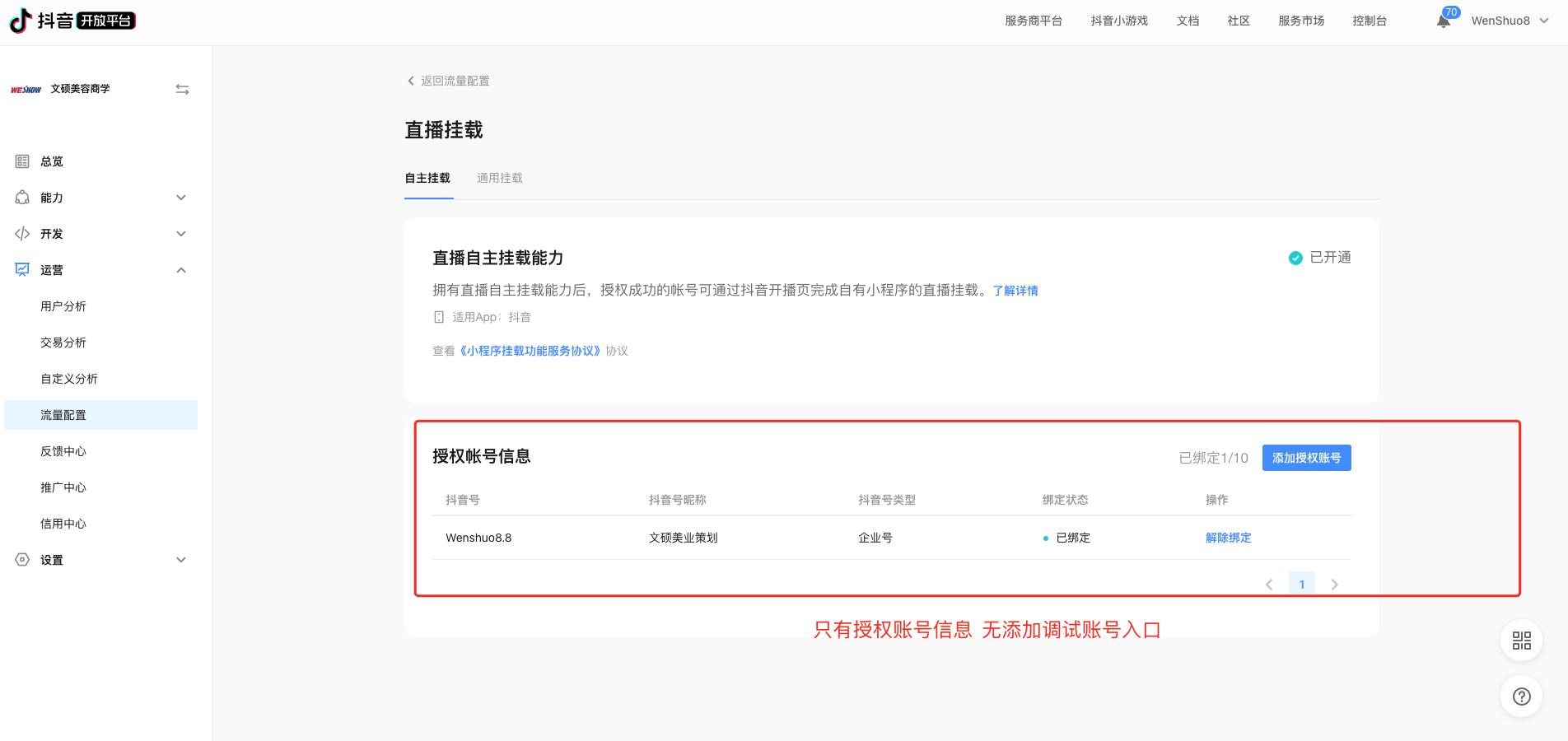Click the Douyin open platform logo
Viewport: 1568px width, 741px height.
click(72, 21)
